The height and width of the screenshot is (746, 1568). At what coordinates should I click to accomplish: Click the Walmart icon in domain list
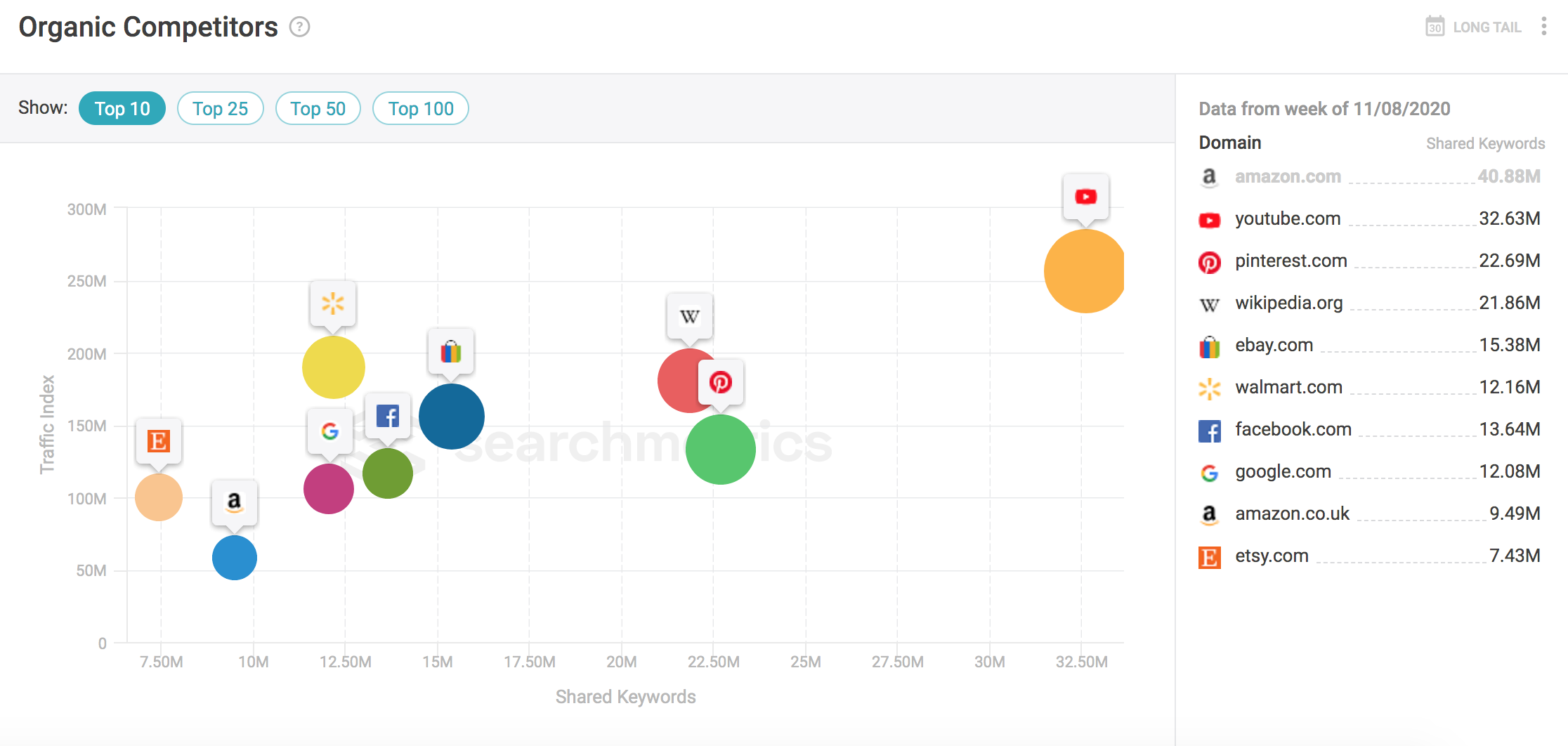[1209, 388]
